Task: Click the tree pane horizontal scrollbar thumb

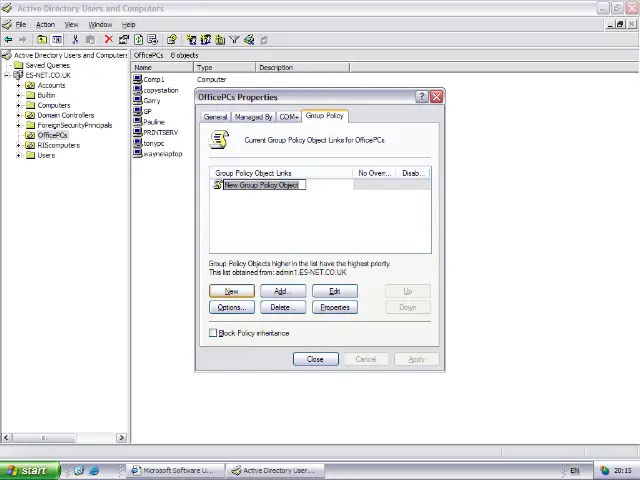Action: [x=44, y=438]
